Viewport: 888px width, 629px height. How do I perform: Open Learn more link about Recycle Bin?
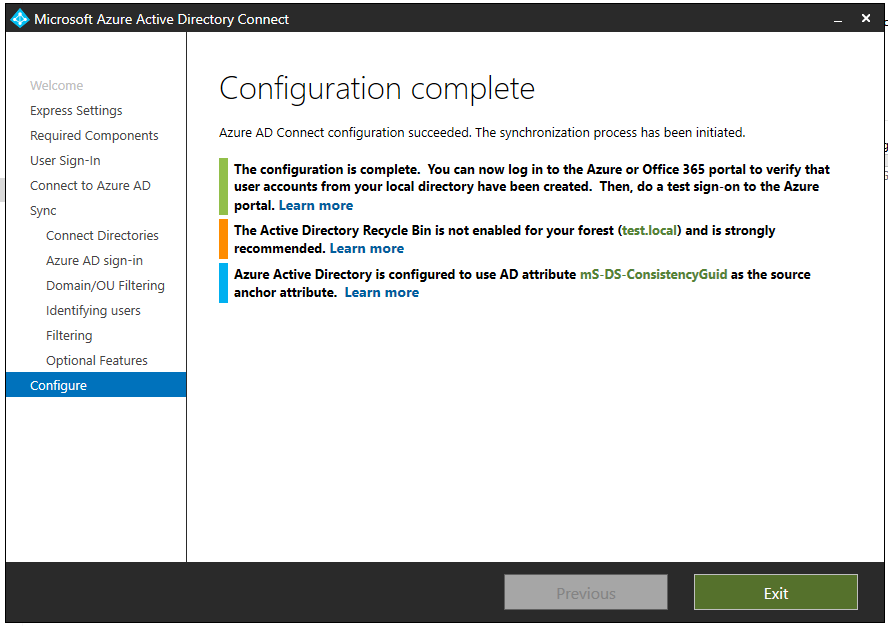pyautogui.click(x=366, y=249)
